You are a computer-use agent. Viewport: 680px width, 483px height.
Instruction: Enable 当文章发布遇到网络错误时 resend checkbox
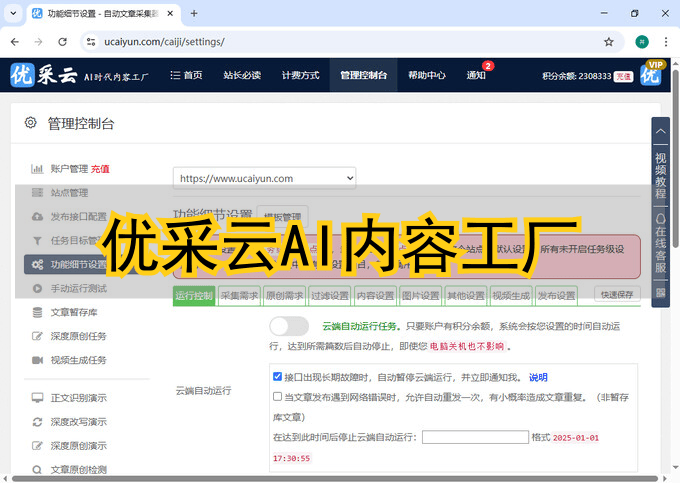[x=277, y=396]
